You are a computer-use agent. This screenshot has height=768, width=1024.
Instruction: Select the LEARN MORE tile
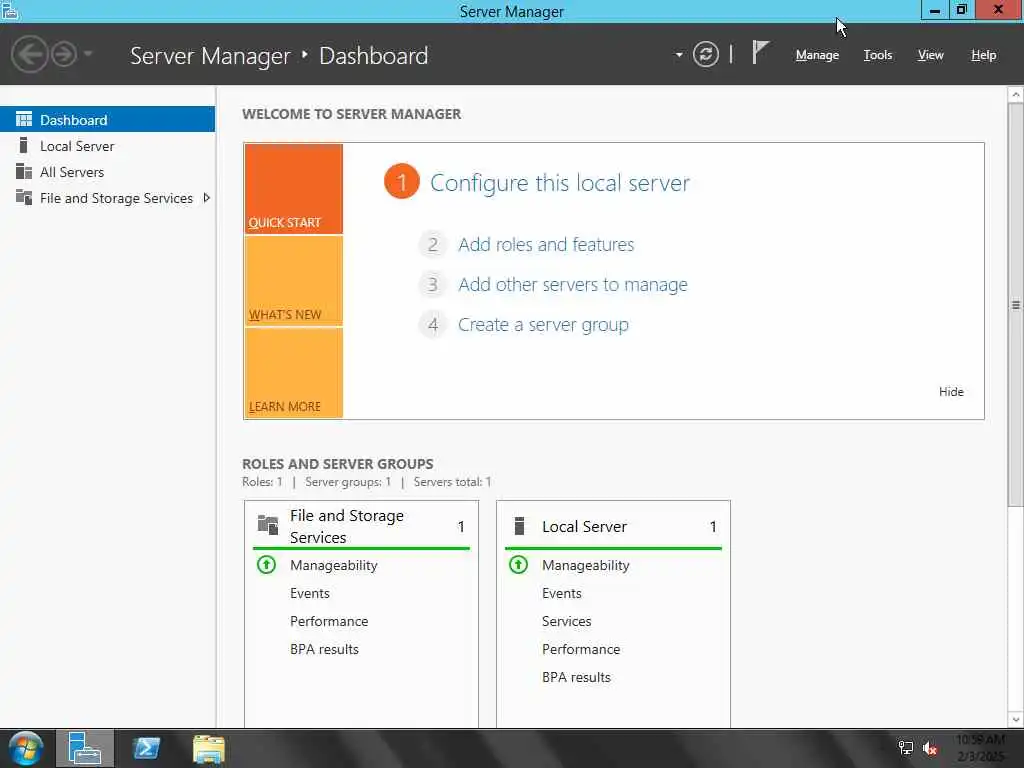click(293, 373)
